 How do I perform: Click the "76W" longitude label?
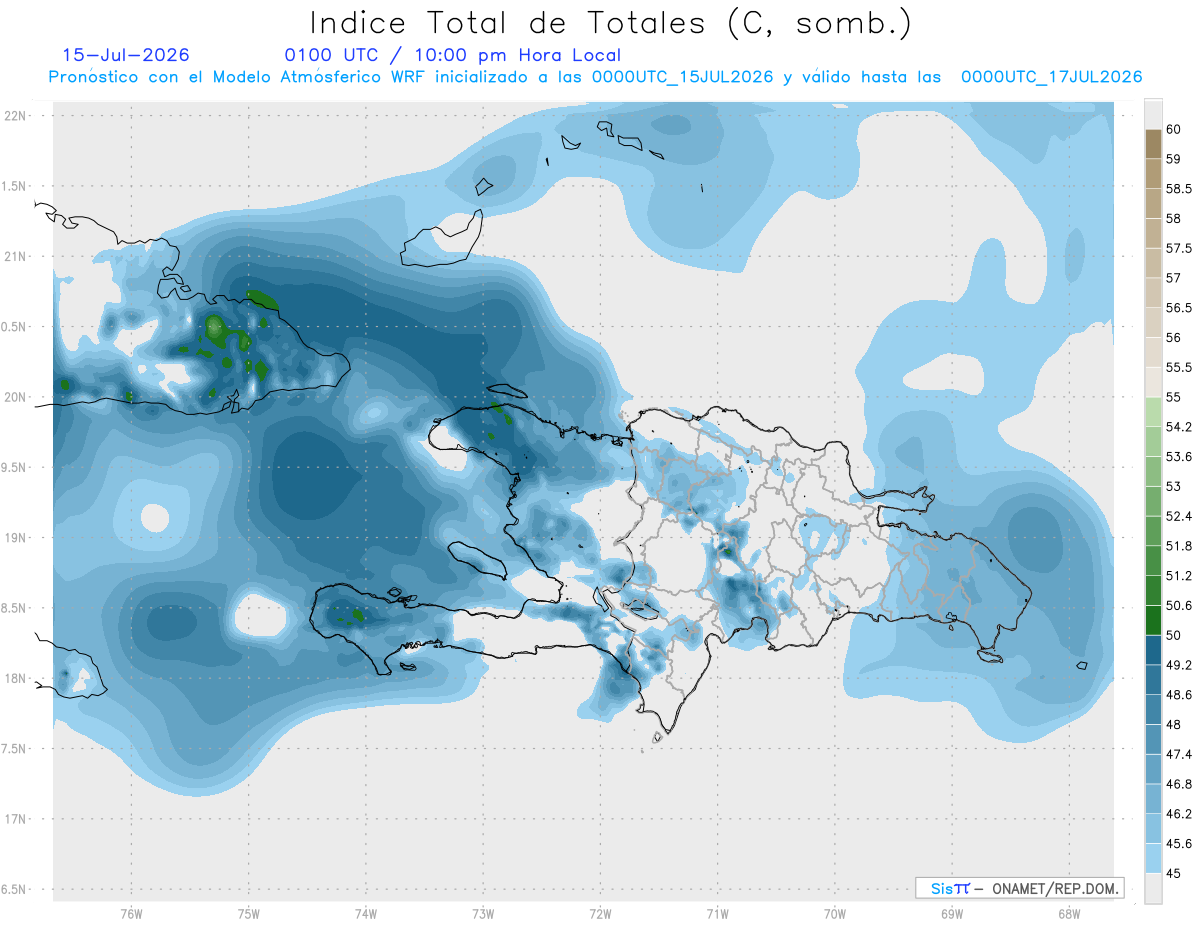coord(131,913)
